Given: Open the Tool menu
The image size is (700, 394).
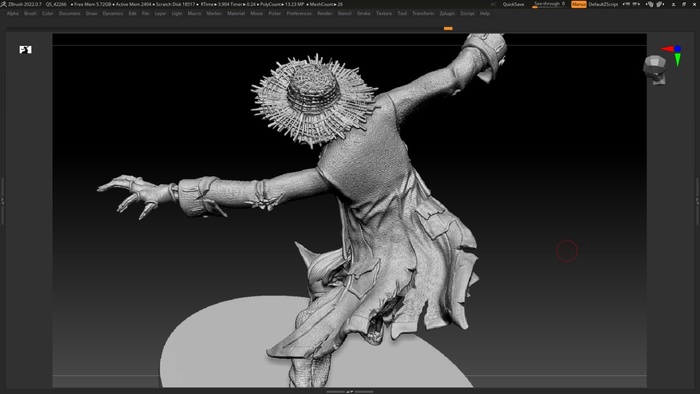Looking at the screenshot, I should pos(402,13).
